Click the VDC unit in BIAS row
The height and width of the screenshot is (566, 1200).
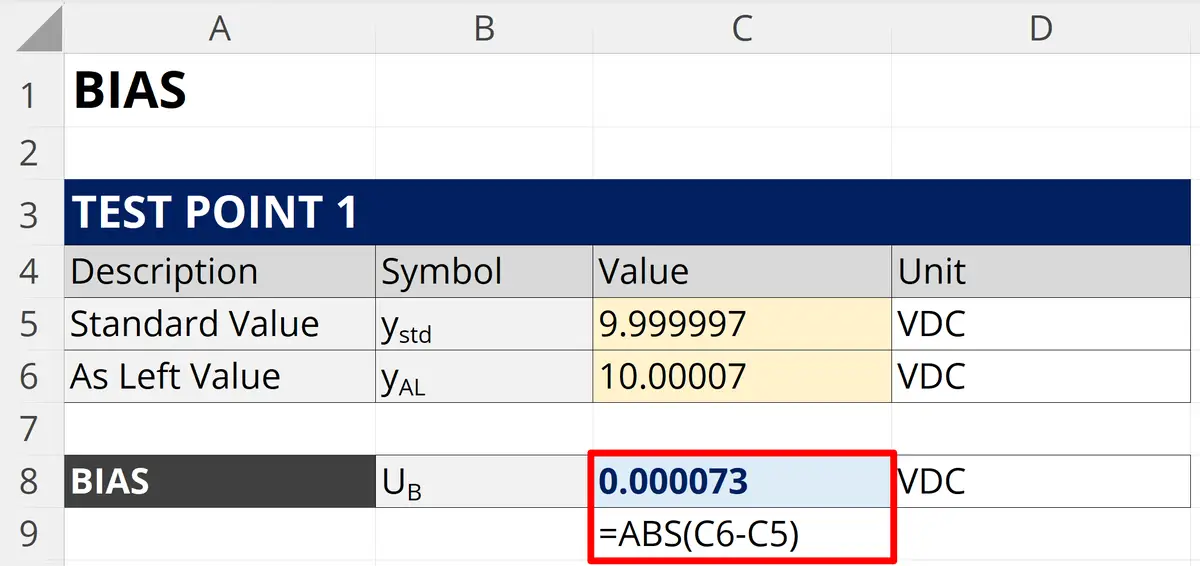point(1041,481)
